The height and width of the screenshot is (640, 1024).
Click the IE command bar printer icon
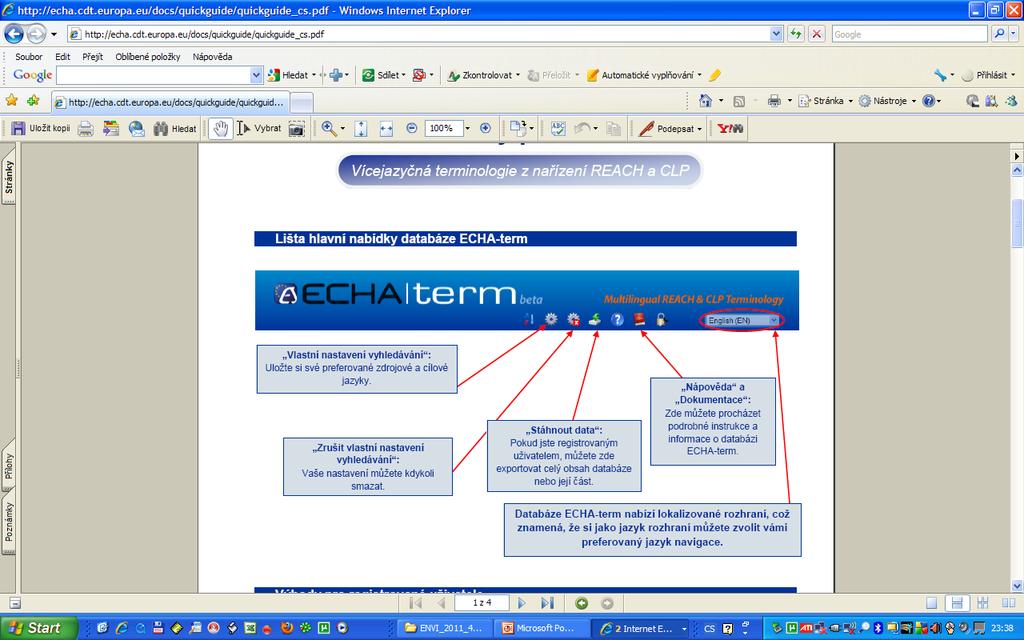774,101
